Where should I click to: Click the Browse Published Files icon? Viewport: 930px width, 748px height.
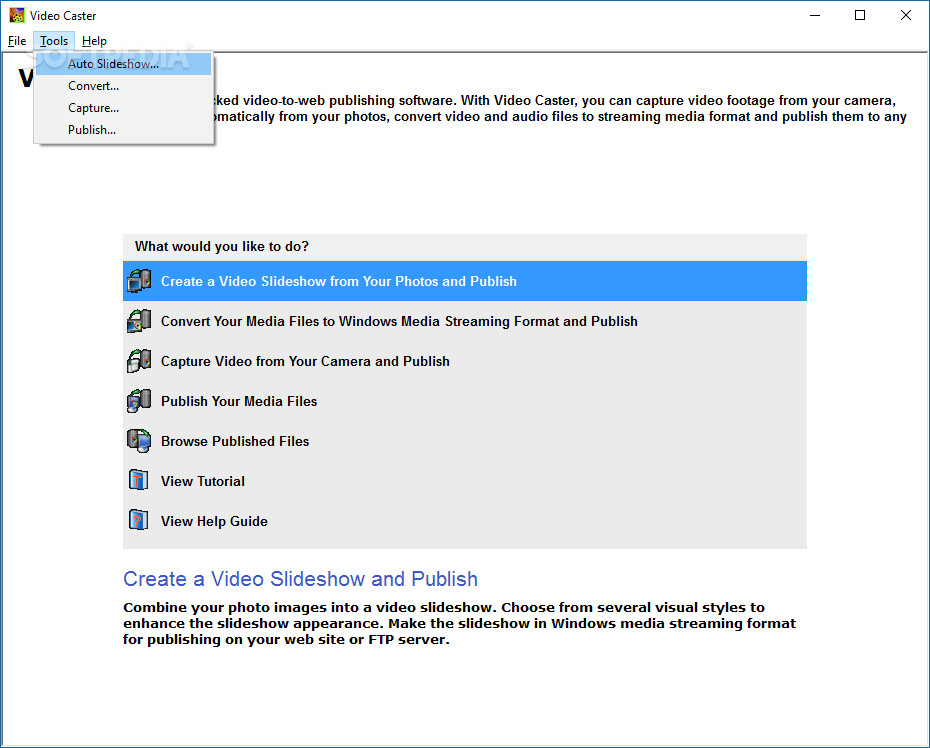139,441
